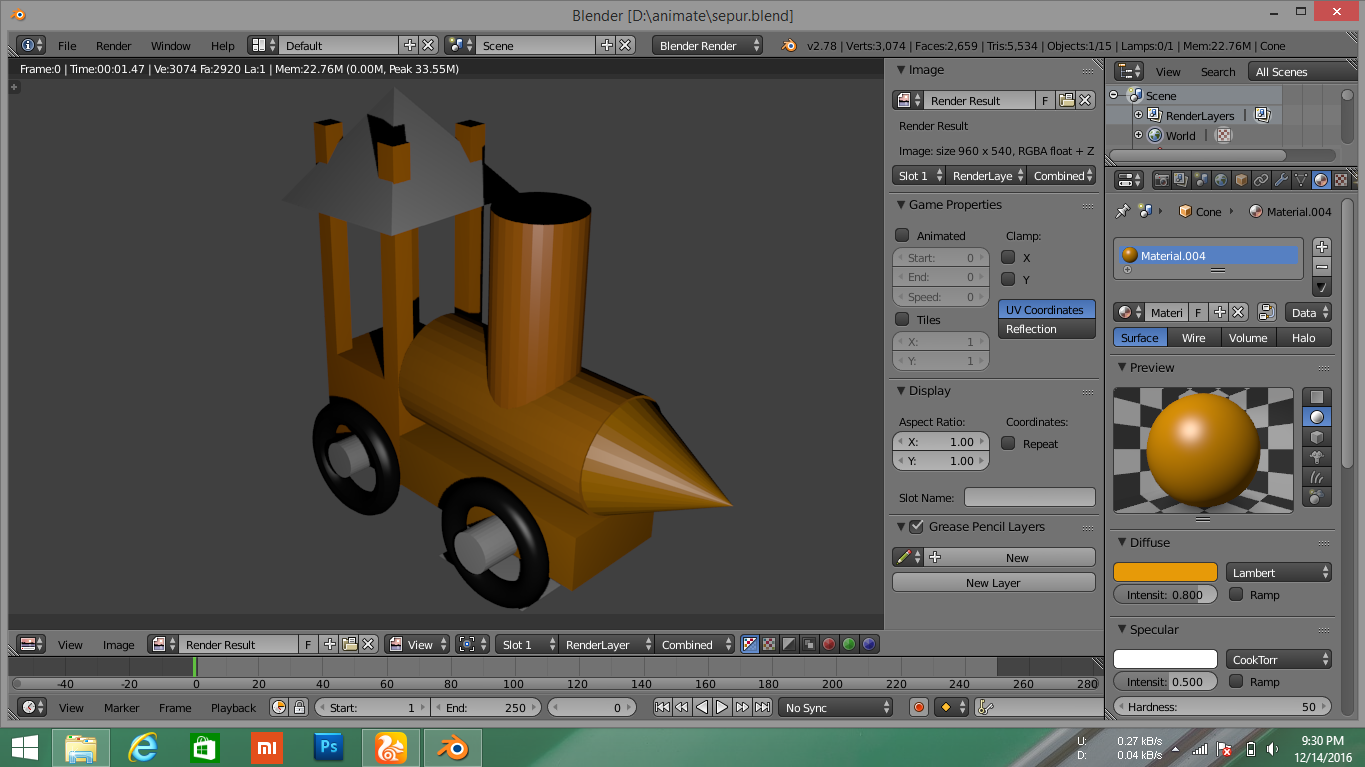Click the orange diffuse color swatch
The height and width of the screenshot is (767, 1365).
click(1165, 573)
